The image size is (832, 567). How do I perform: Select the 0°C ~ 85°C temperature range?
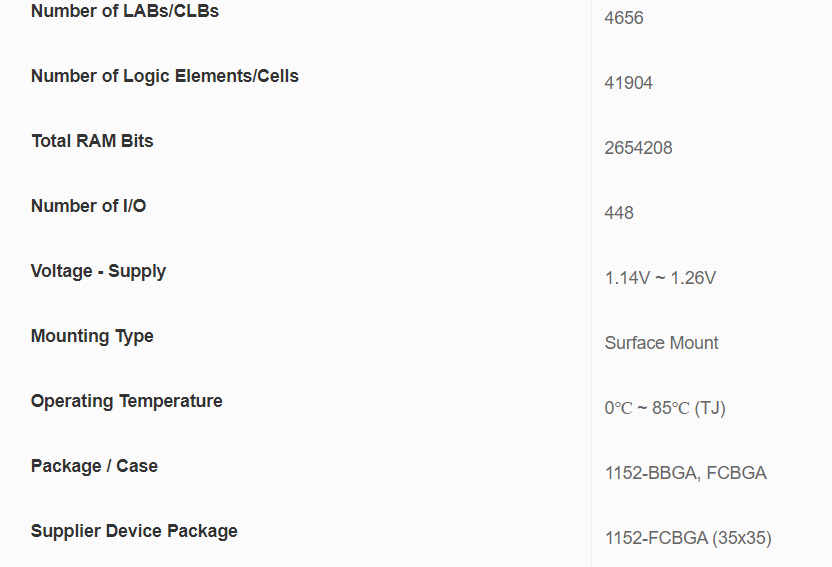coord(647,408)
